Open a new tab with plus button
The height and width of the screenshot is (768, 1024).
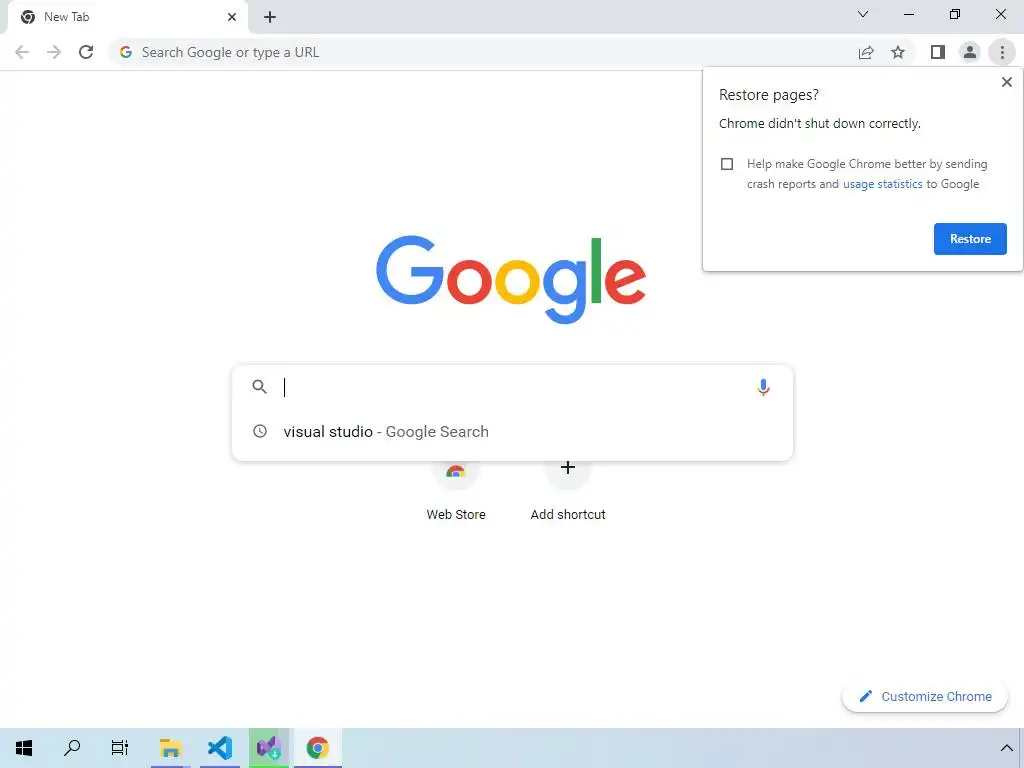click(x=270, y=18)
